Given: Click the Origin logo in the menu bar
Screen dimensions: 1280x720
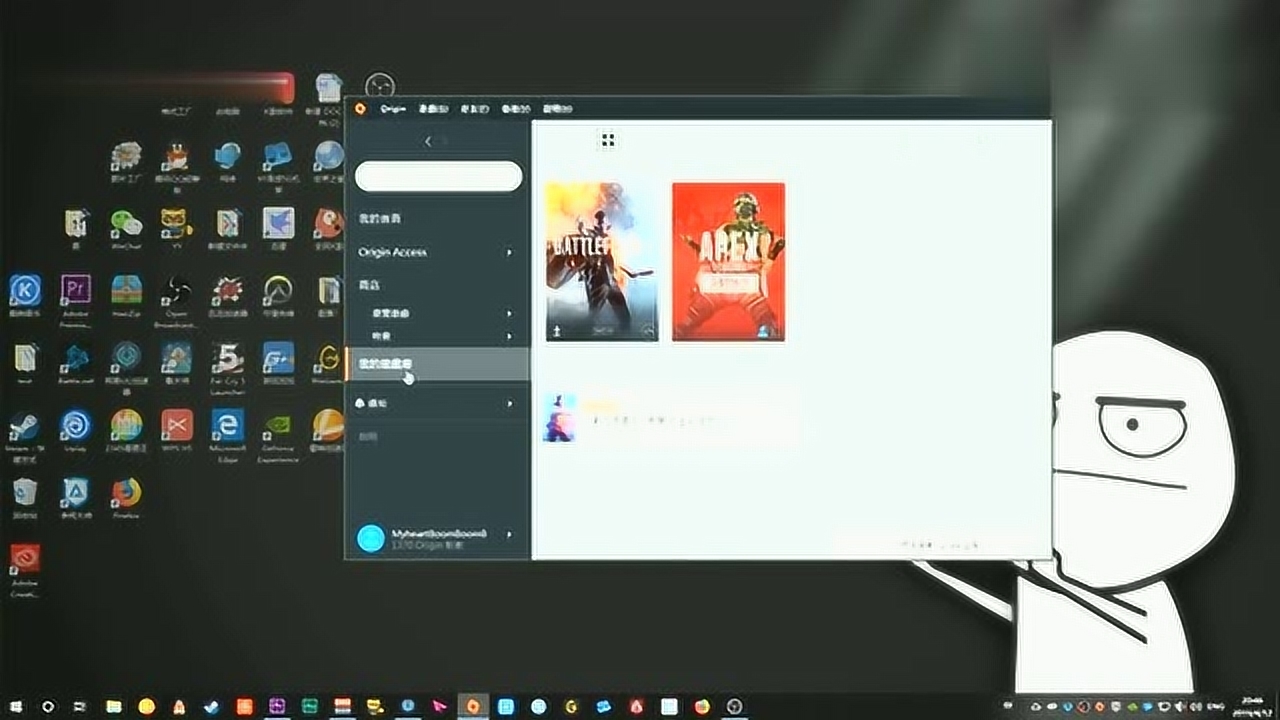Looking at the screenshot, I should (361, 109).
